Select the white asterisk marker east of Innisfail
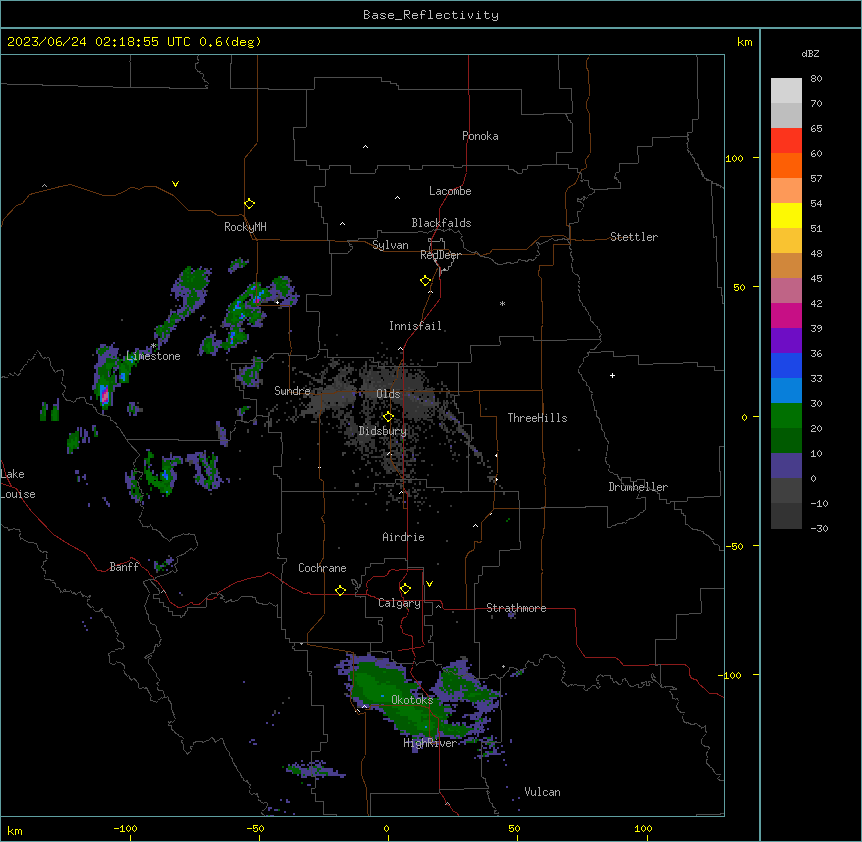Screen dimensions: 862x842 pyautogui.click(x=502, y=303)
